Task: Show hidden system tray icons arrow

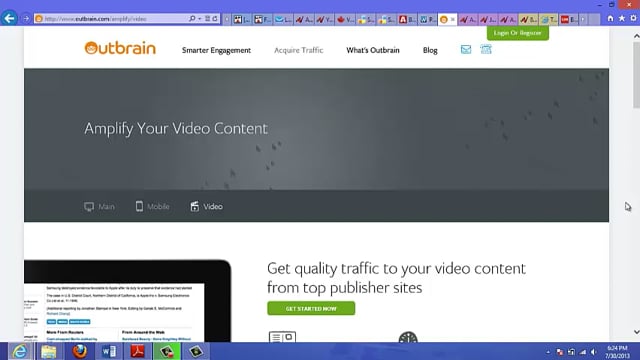Action: pos(548,352)
